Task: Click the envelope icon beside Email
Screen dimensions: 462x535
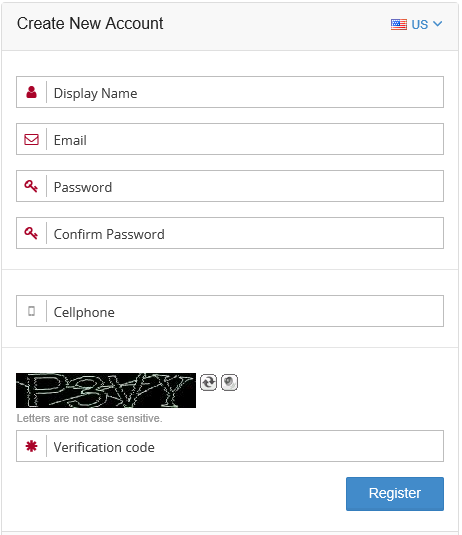Action: point(31,139)
